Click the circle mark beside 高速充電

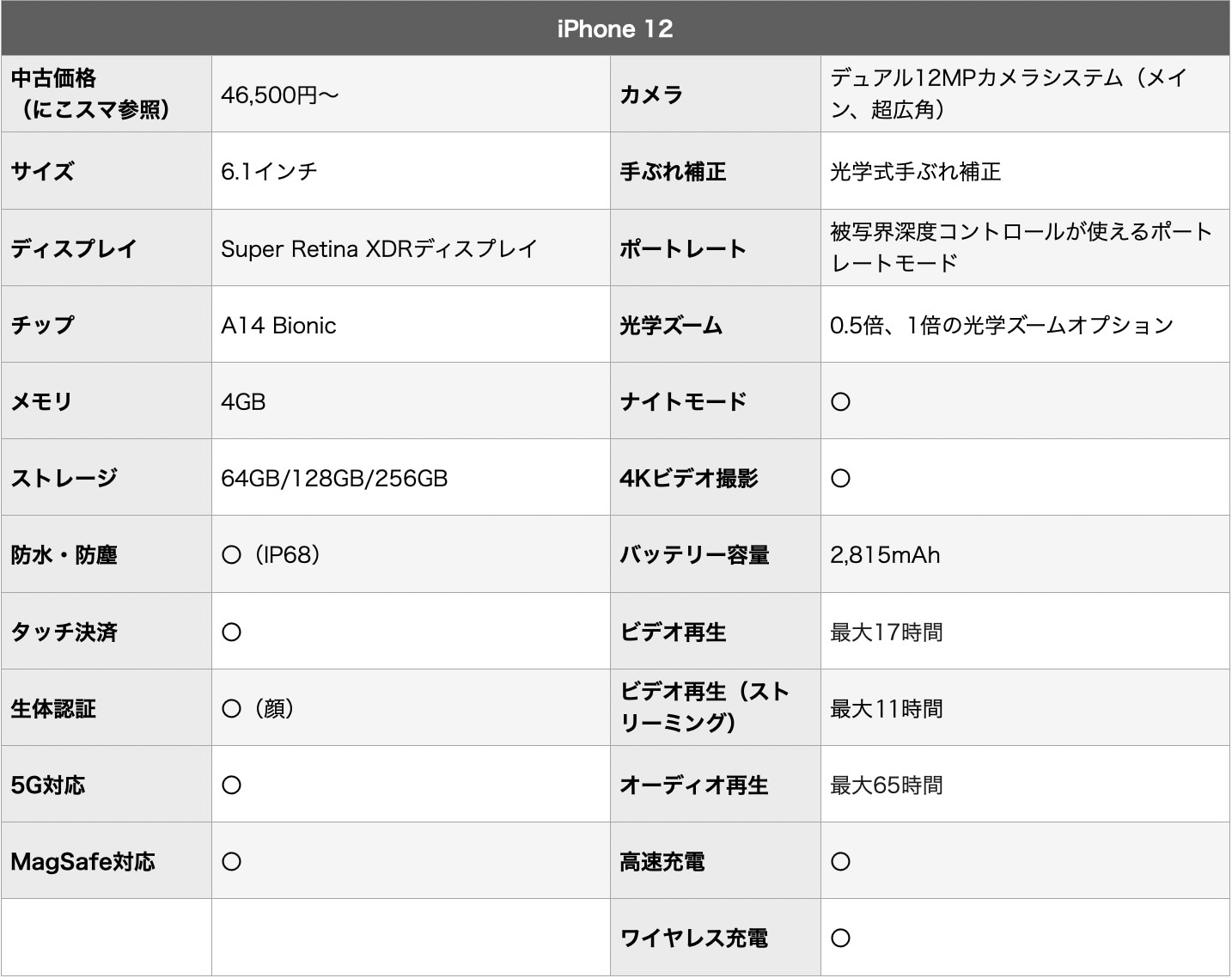point(840,861)
